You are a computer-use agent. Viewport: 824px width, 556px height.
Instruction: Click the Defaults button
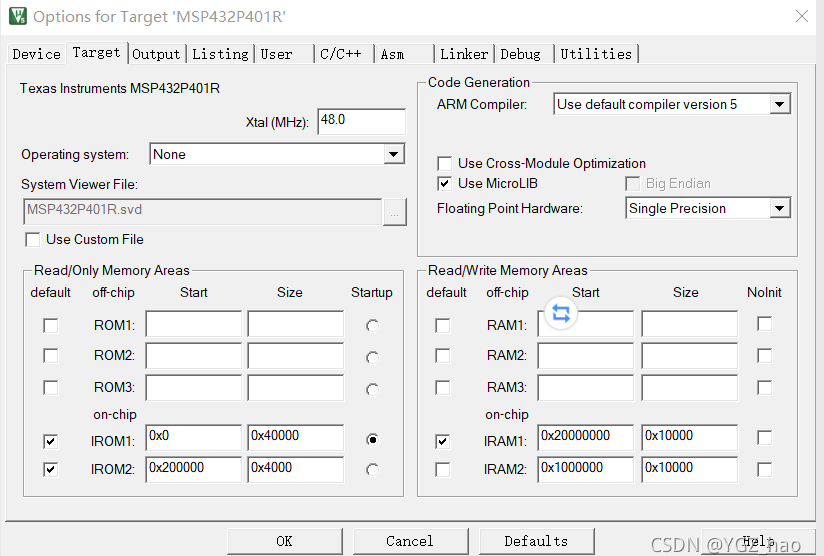pos(536,541)
